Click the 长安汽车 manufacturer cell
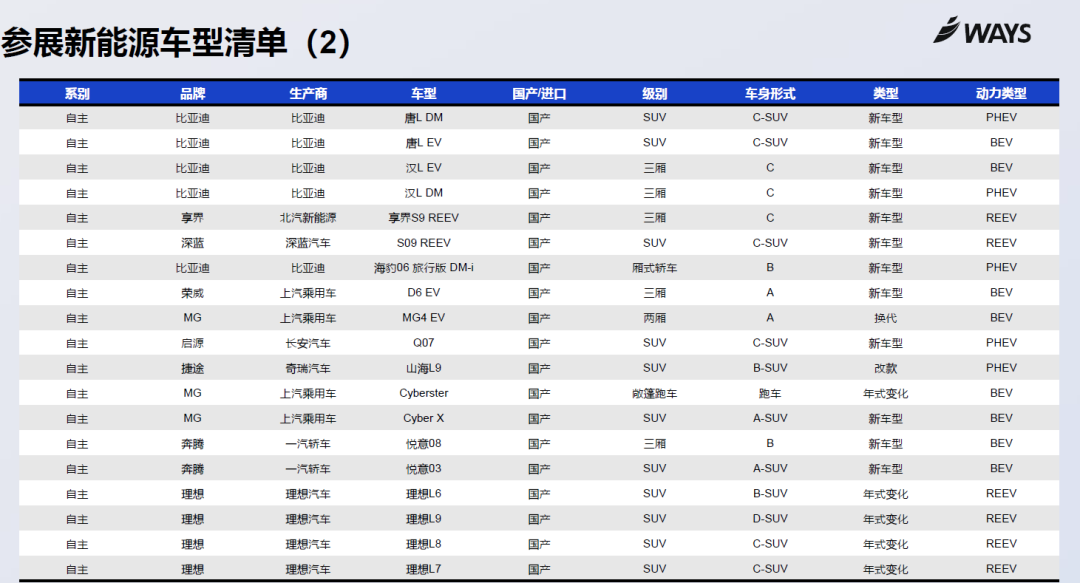 (x=308, y=343)
